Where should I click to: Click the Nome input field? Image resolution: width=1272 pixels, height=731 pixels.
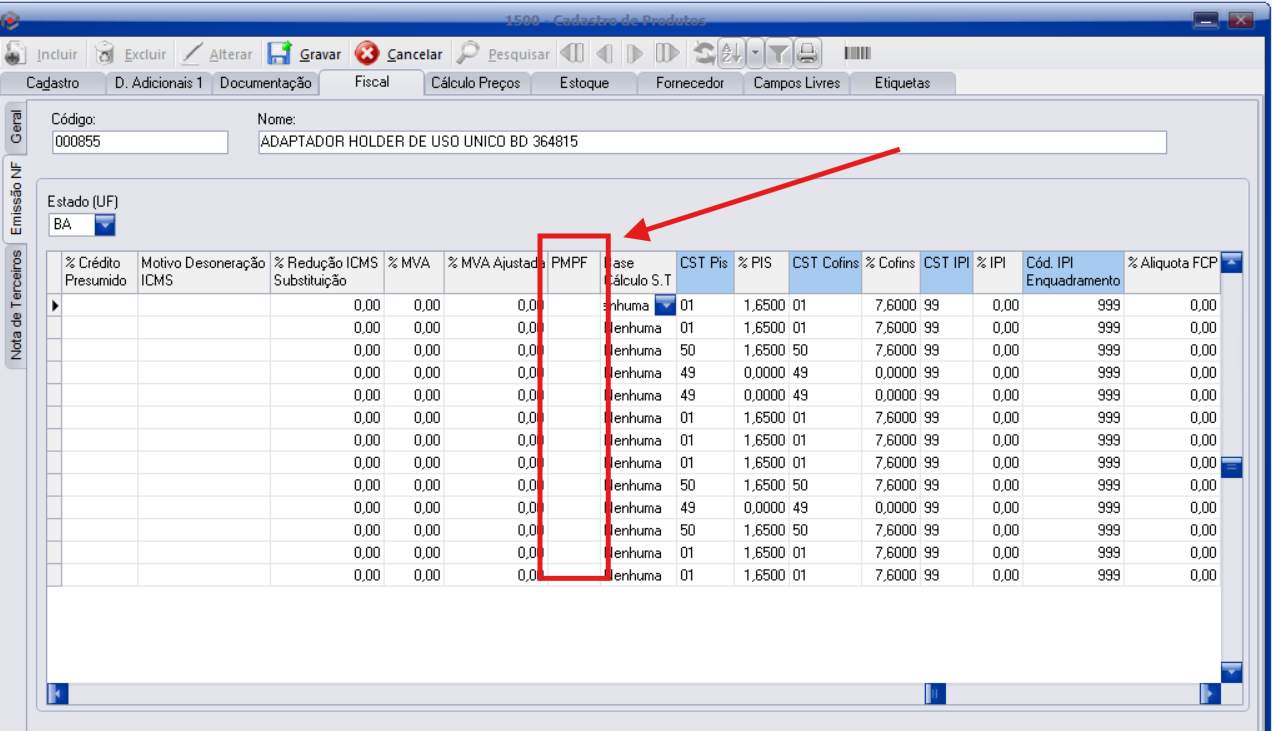(x=710, y=142)
